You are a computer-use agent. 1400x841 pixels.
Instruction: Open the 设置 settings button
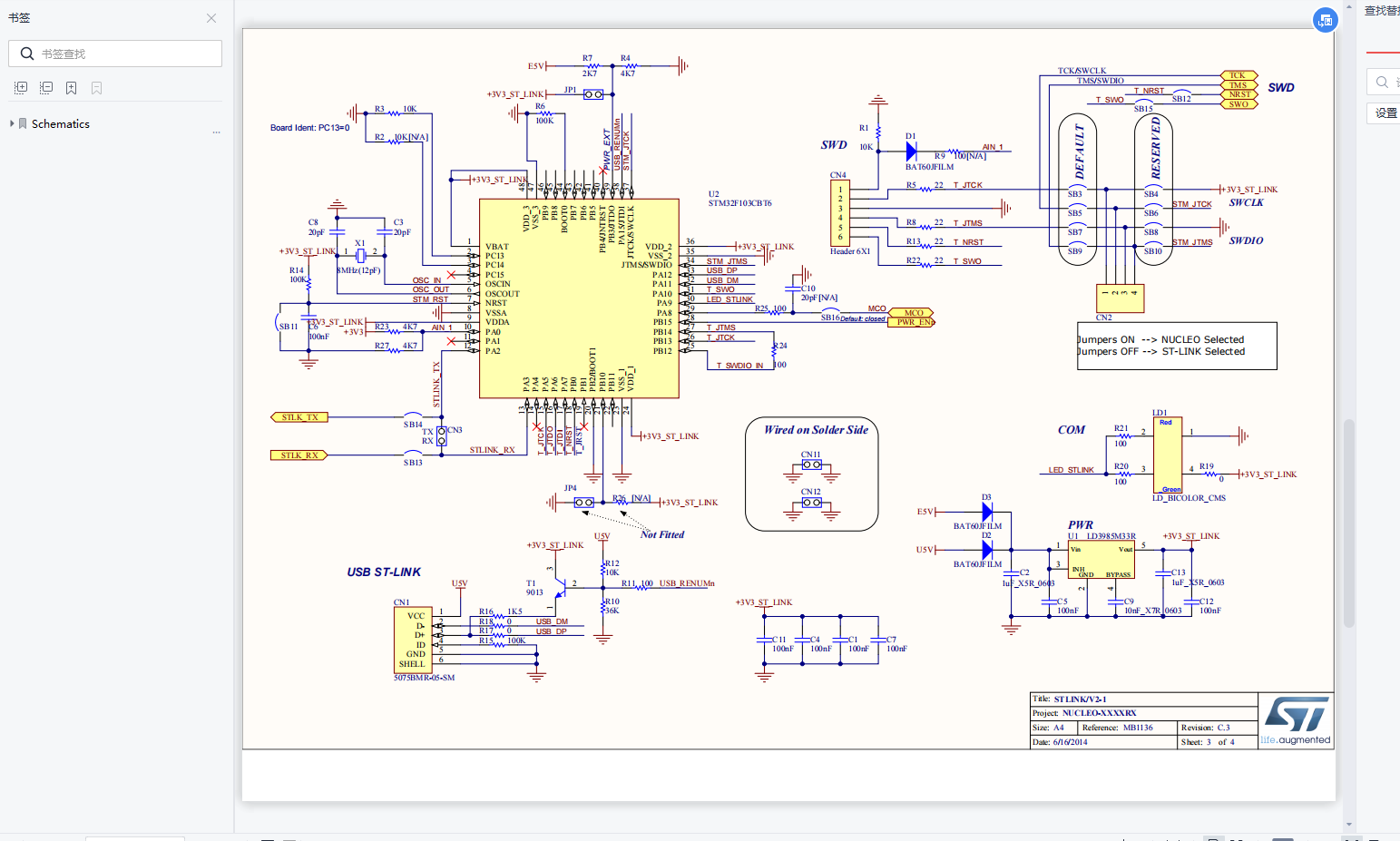pos(1385,112)
